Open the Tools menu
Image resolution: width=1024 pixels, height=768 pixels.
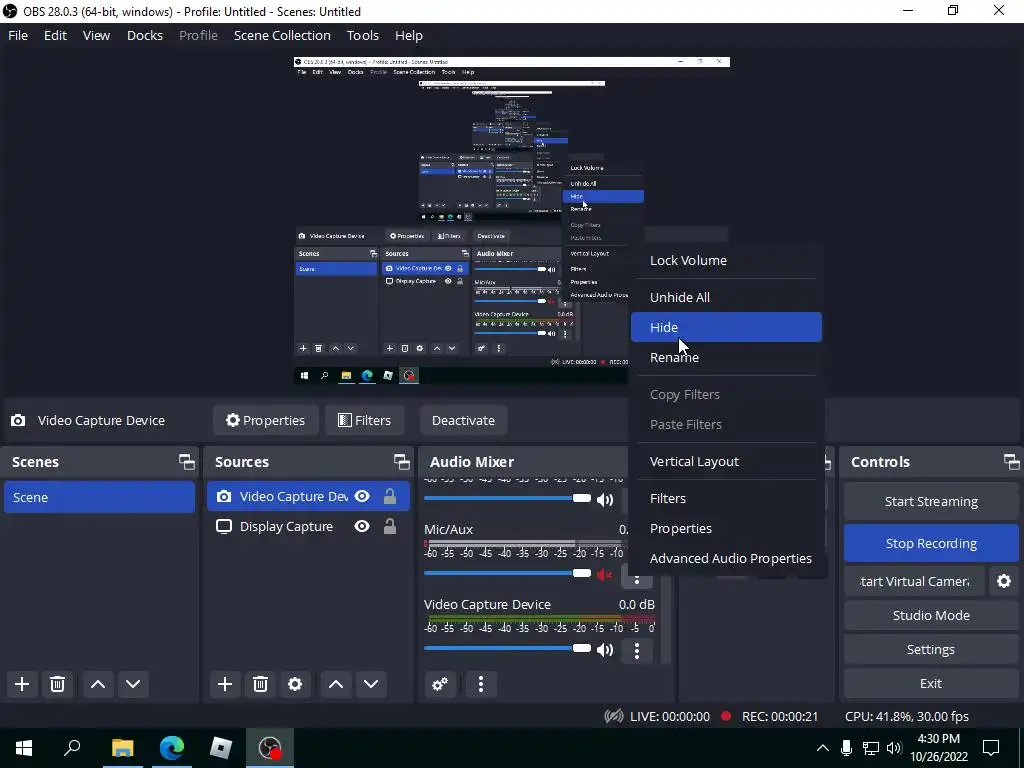pyautogui.click(x=362, y=35)
